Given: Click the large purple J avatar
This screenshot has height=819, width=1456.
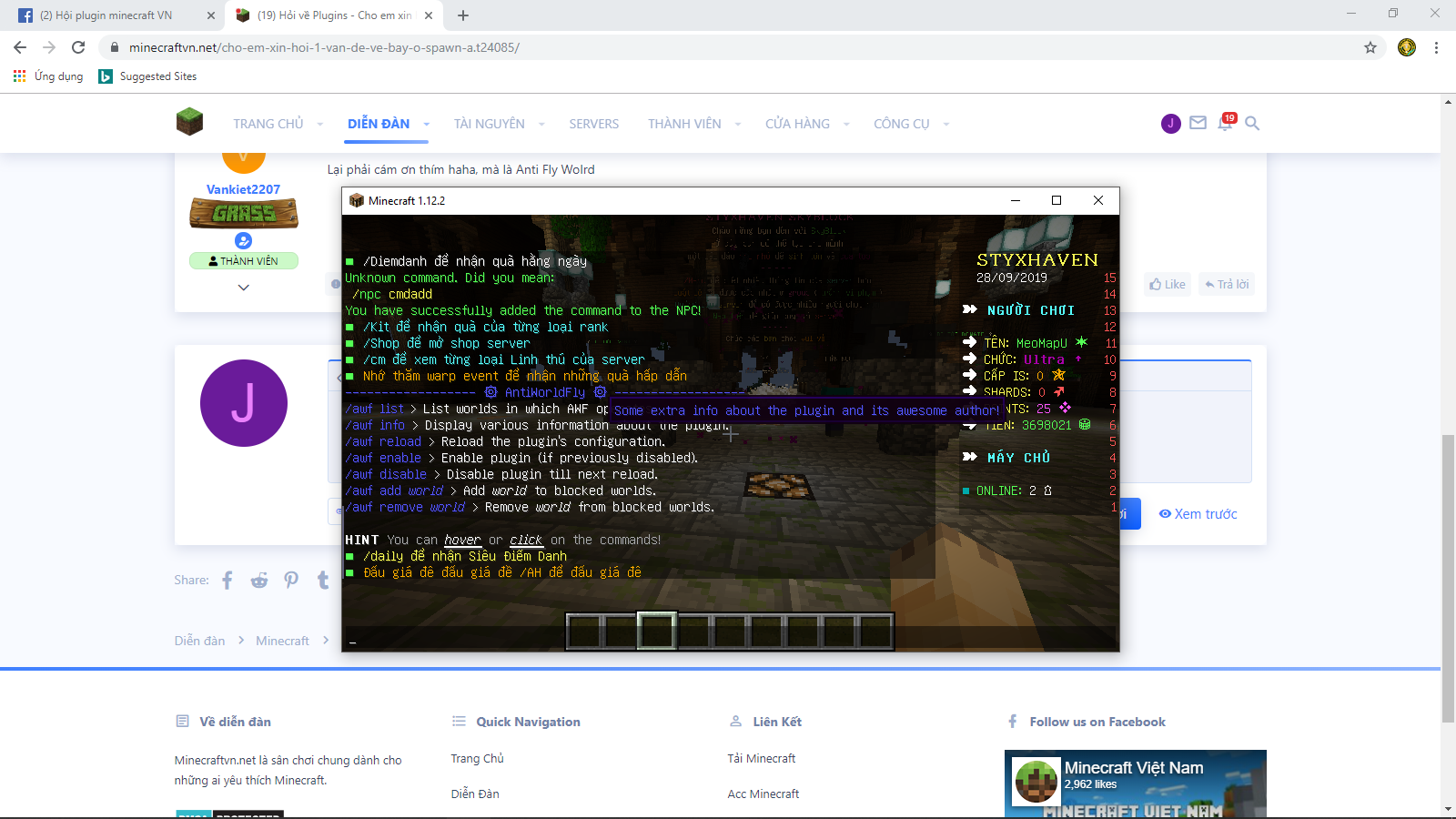Looking at the screenshot, I should click(x=244, y=403).
